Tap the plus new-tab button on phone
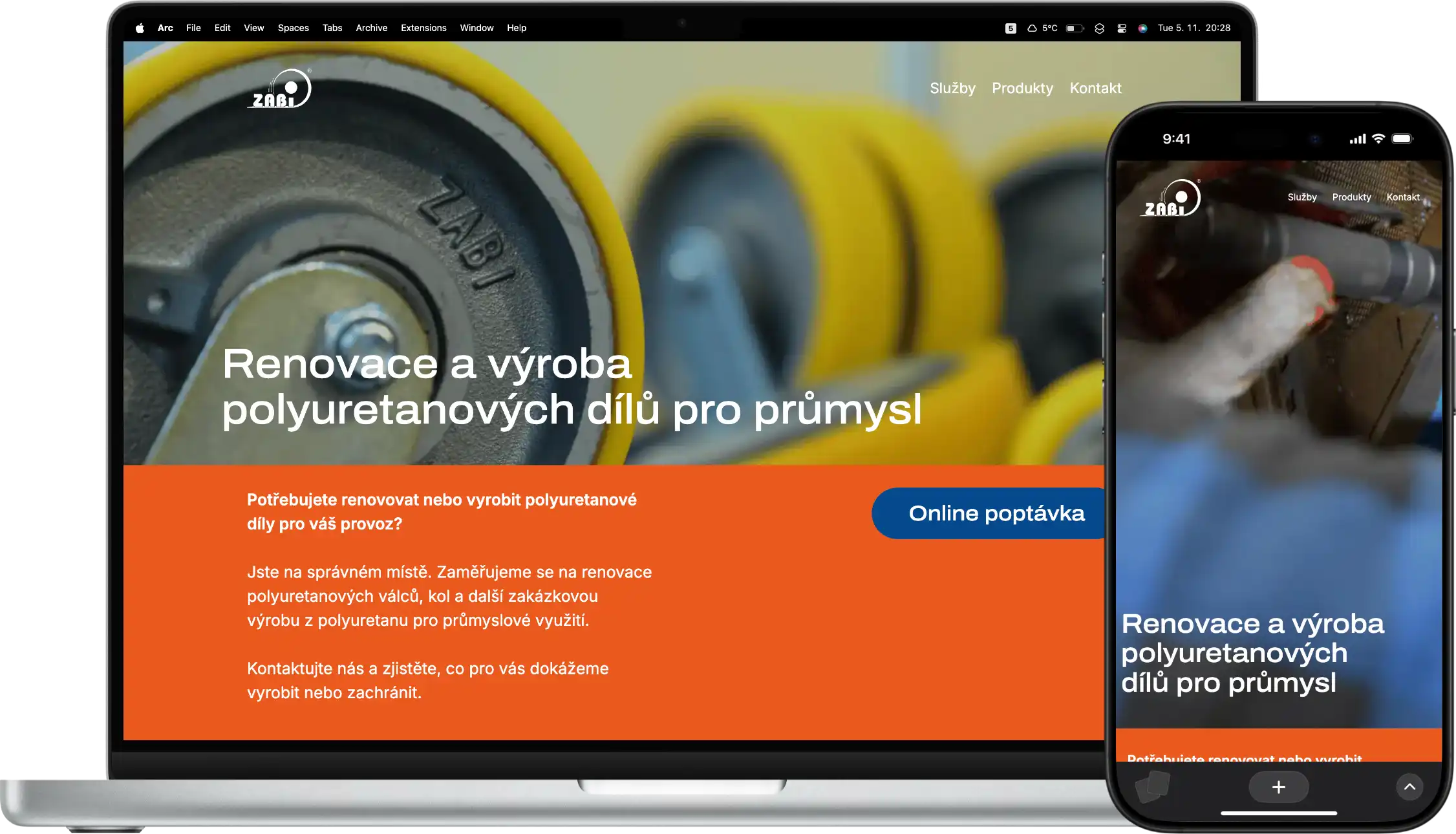 [1278, 787]
